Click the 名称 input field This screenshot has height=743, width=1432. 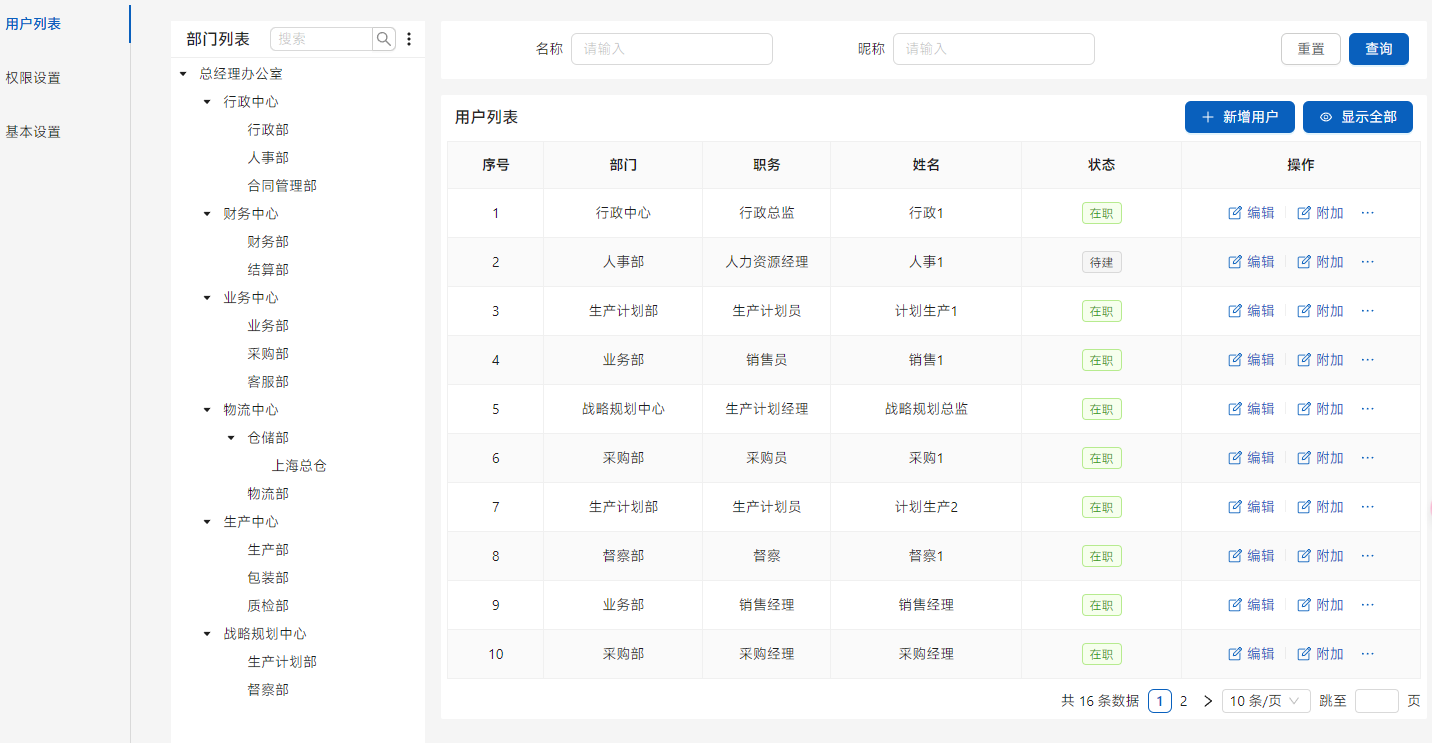(x=671, y=49)
